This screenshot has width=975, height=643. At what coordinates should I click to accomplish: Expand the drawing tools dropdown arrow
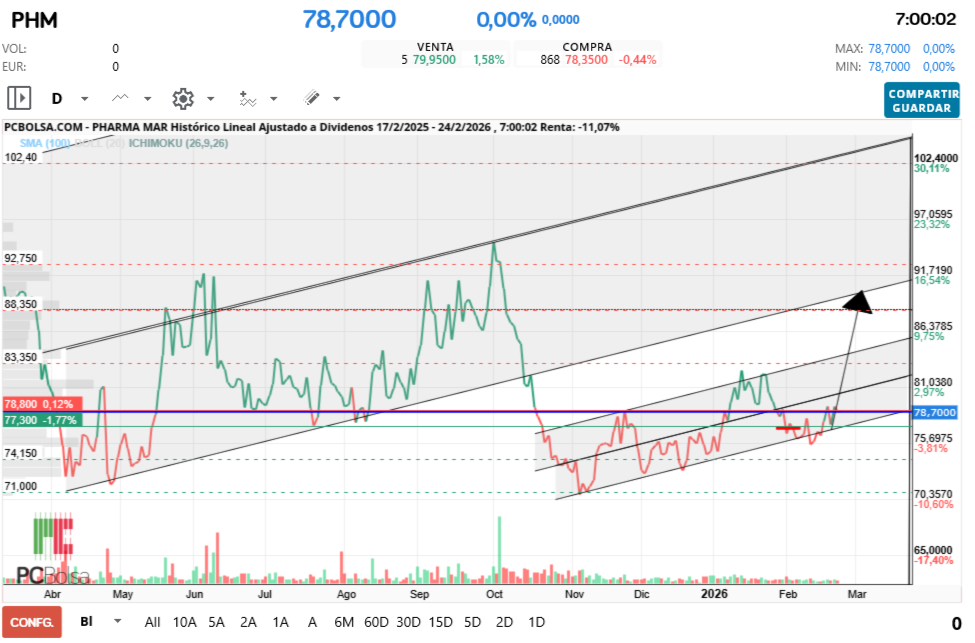[x=336, y=99]
